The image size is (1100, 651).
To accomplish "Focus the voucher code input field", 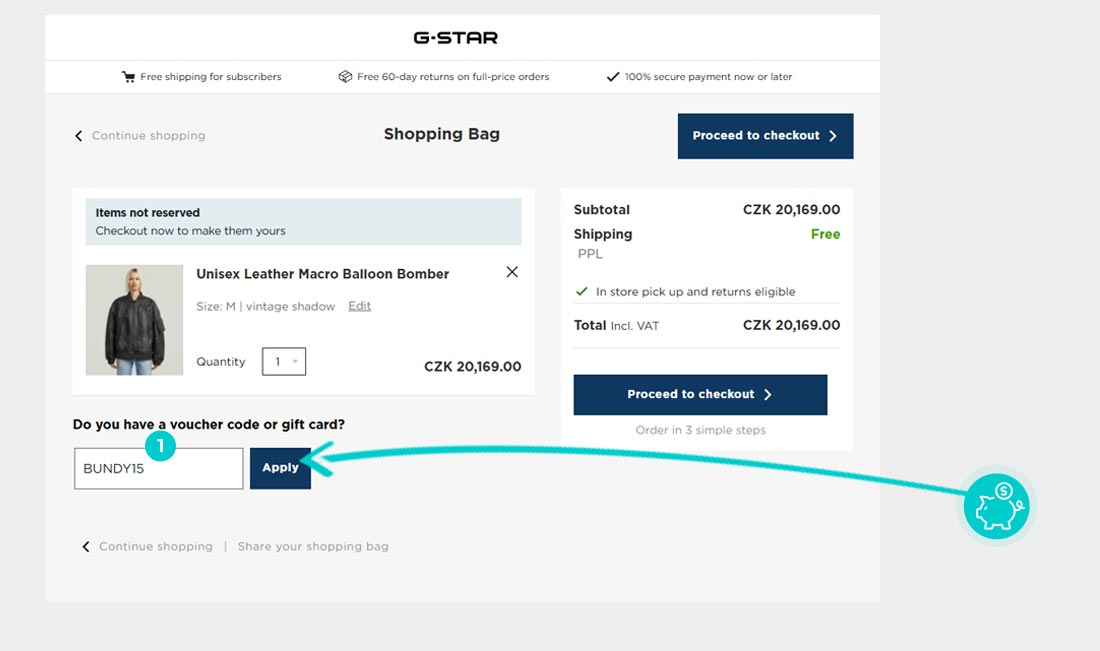I will tap(158, 468).
